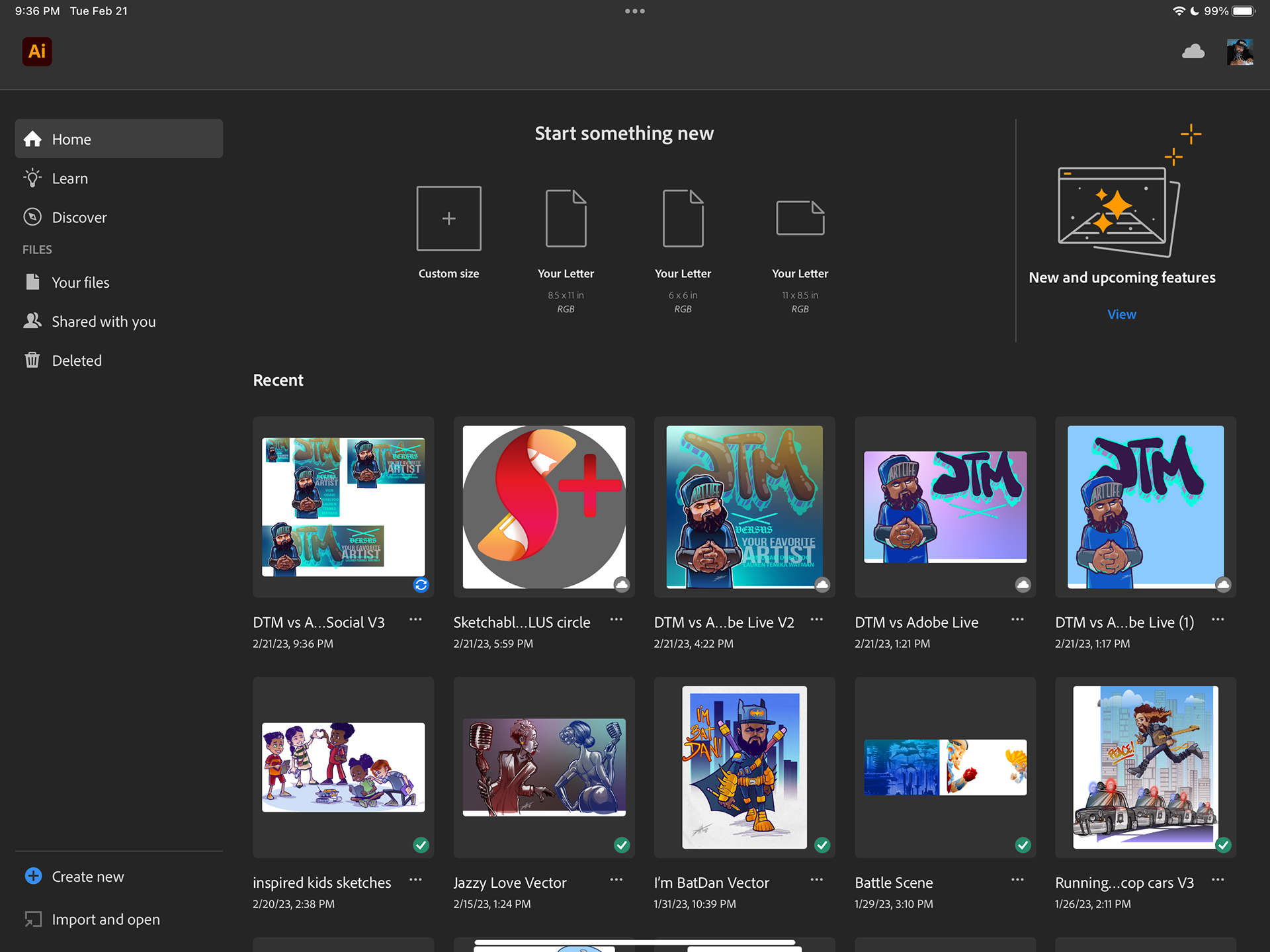The width and height of the screenshot is (1270, 952).
Task: Open DTM vs A...be Live V2 thumbnail
Action: pyautogui.click(x=745, y=507)
